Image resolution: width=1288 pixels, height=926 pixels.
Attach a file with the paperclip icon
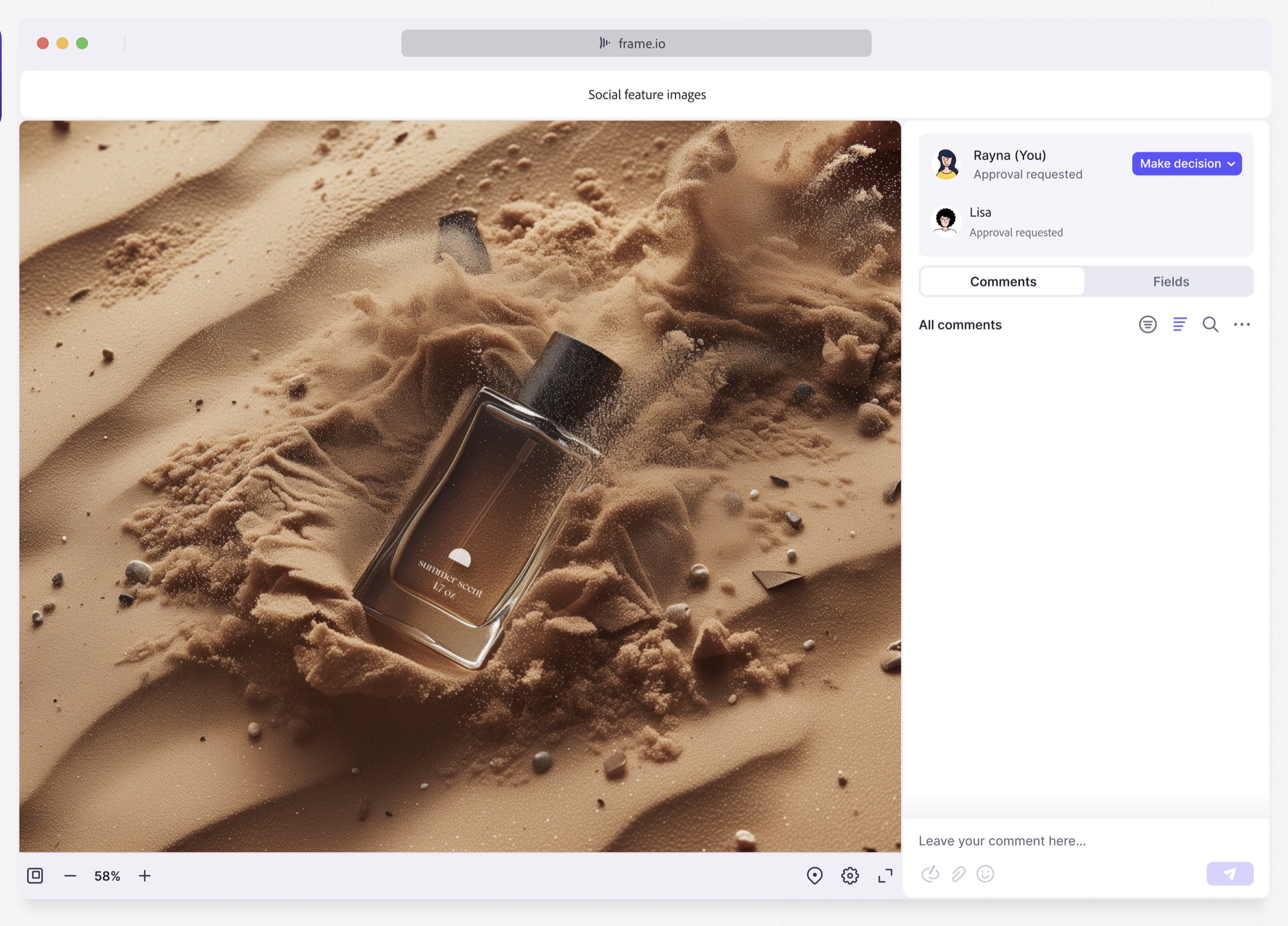coord(958,874)
